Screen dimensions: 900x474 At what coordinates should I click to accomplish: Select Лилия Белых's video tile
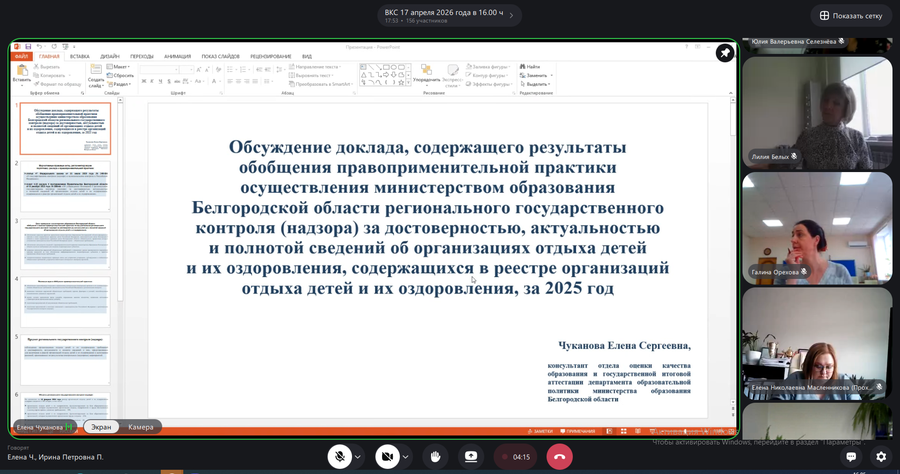pyautogui.click(x=817, y=112)
